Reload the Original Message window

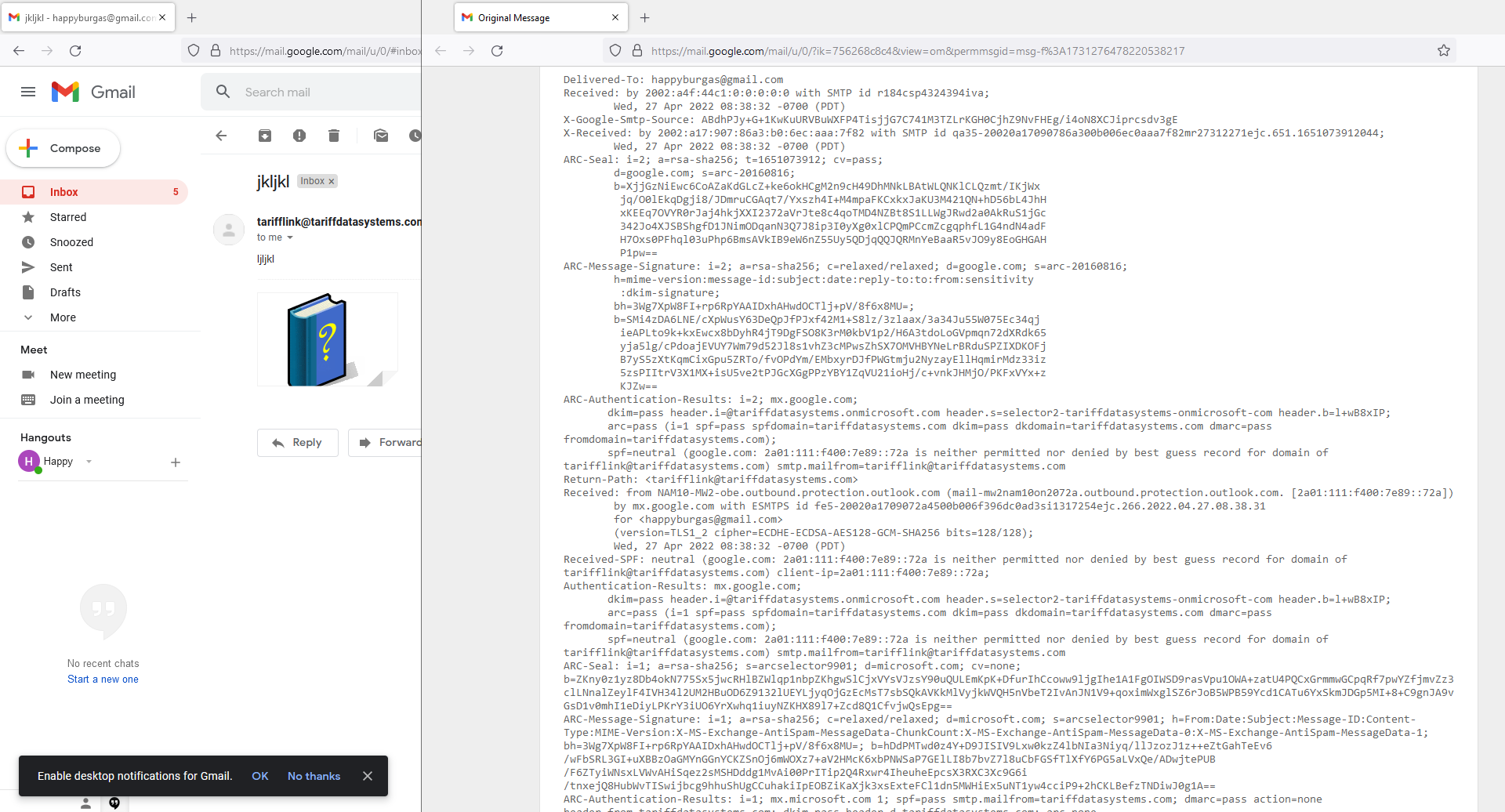click(x=497, y=51)
